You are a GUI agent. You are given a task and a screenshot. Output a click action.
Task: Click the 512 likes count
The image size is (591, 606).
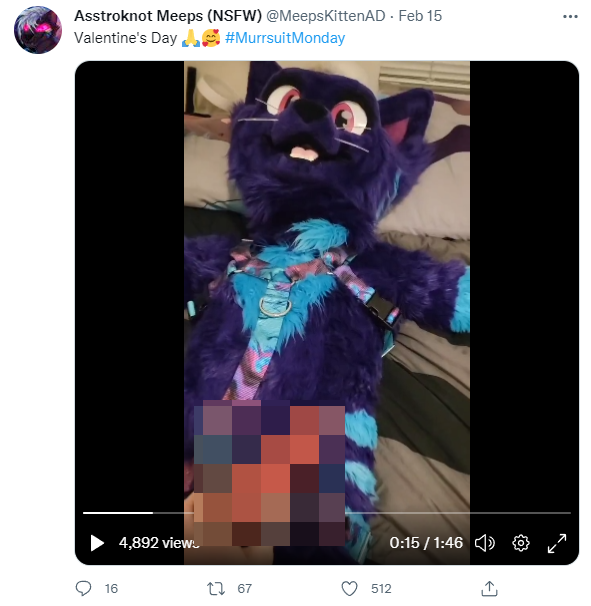pos(381,588)
